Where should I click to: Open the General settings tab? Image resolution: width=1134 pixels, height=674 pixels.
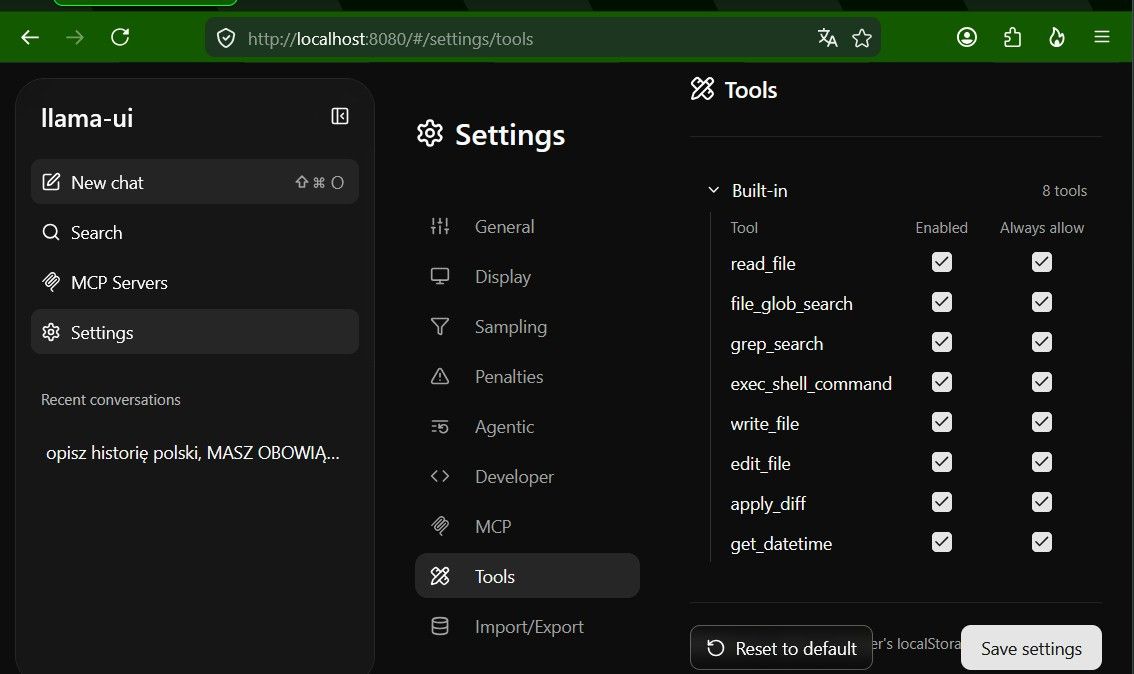[527, 226]
